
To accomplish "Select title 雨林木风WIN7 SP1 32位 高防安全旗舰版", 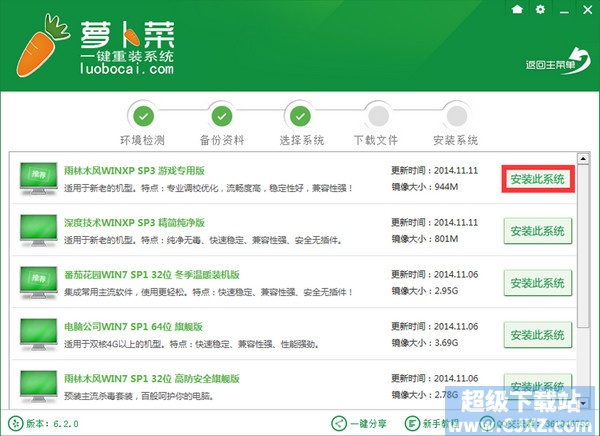I will [x=152, y=379].
